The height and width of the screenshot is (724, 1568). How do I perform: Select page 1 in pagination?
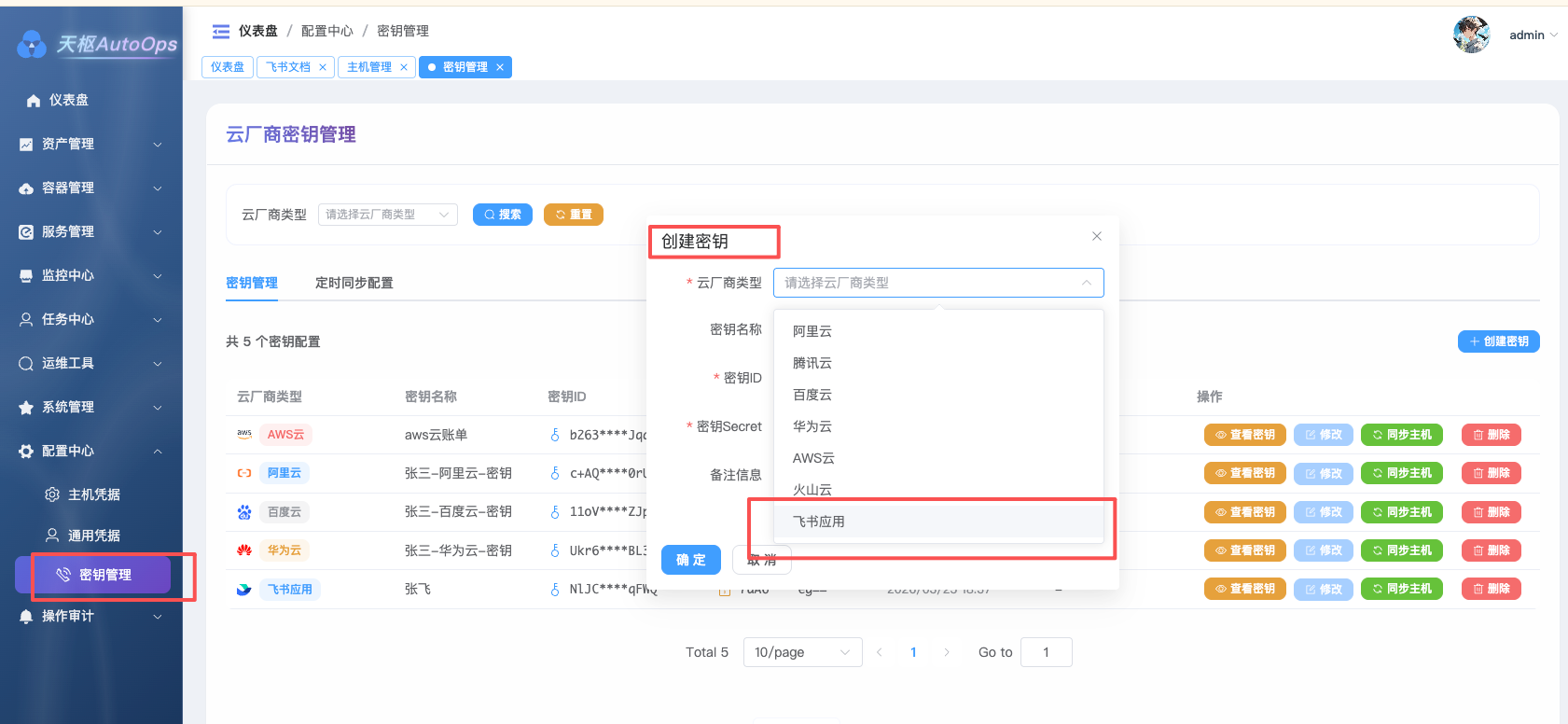pos(913,652)
